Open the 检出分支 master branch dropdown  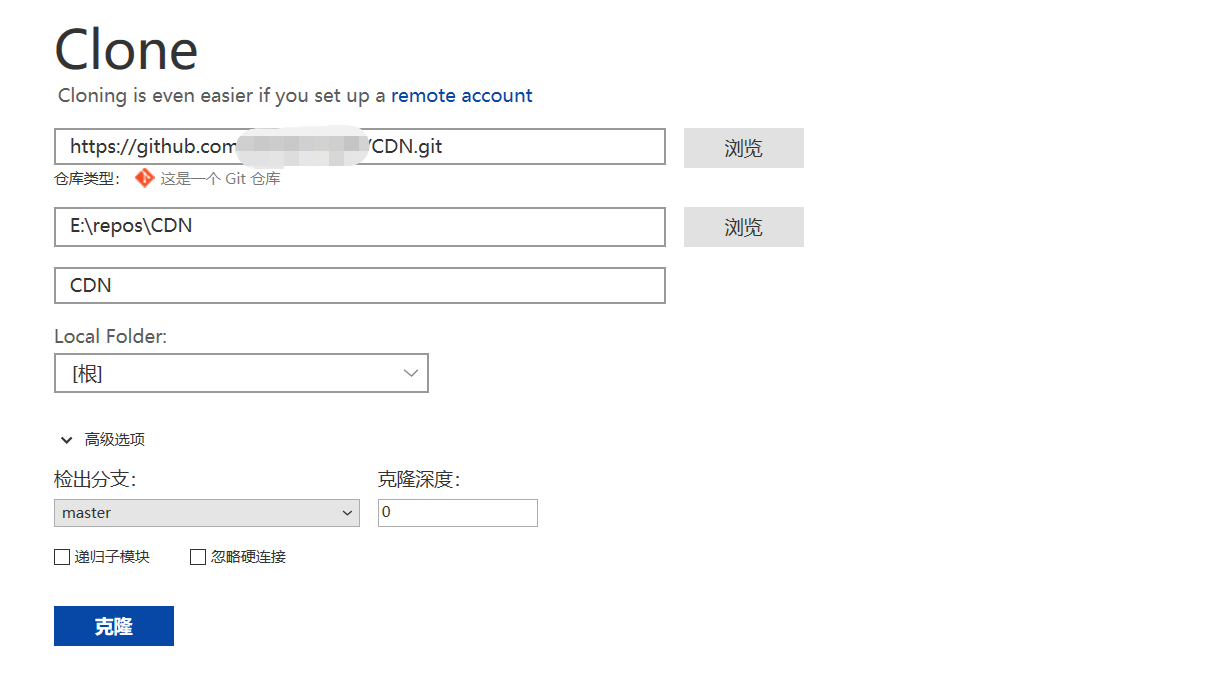pos(206,513)
